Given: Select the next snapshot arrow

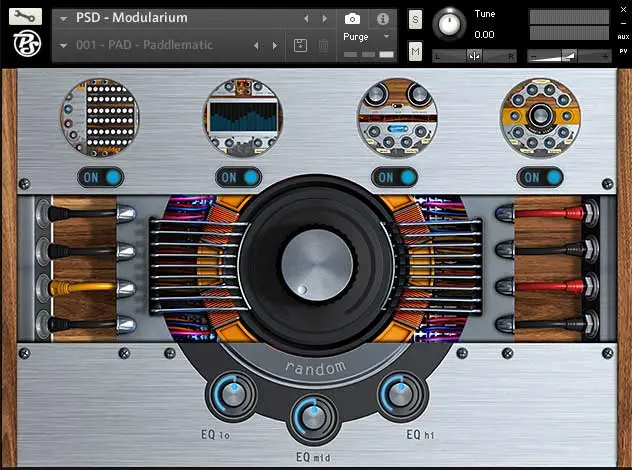Looking at the screenshot, I should click(275, 46).
